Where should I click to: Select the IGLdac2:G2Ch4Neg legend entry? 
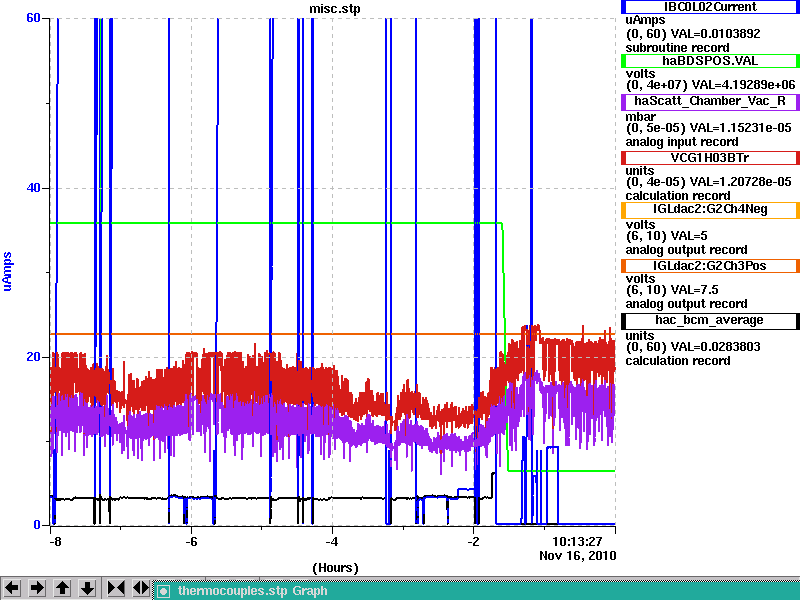tap(710, 210)
